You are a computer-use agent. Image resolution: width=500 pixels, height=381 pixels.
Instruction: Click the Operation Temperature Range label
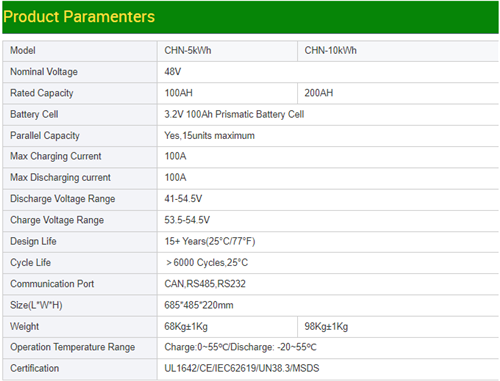[72, 347]
